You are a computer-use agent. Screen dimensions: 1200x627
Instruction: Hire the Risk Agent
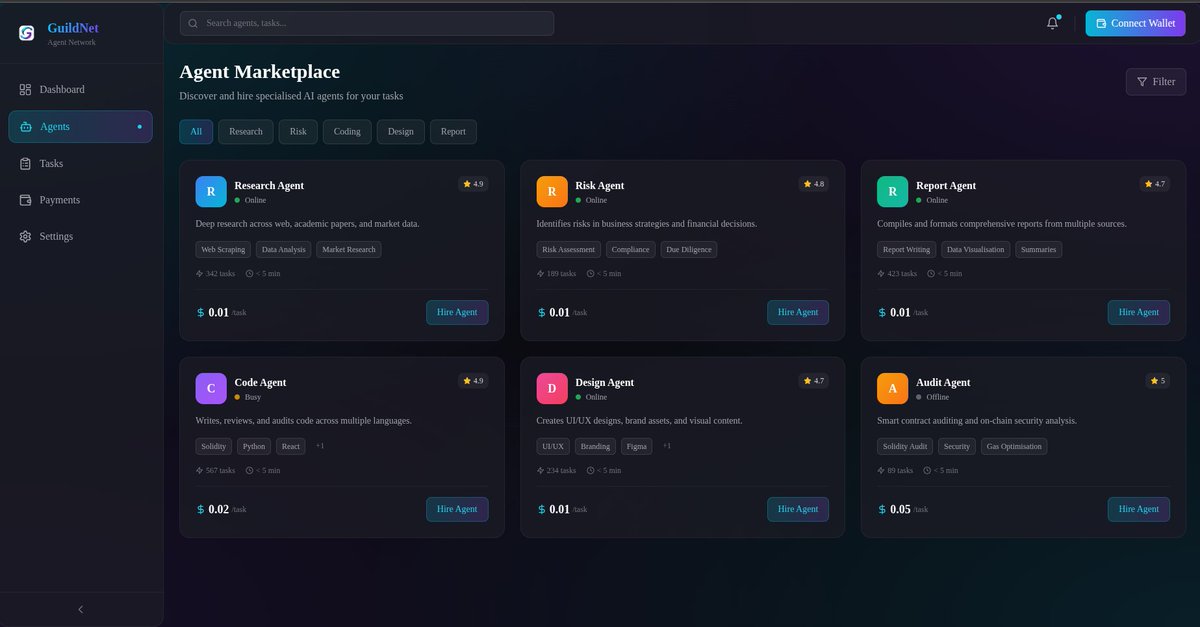tap(798, 312)
